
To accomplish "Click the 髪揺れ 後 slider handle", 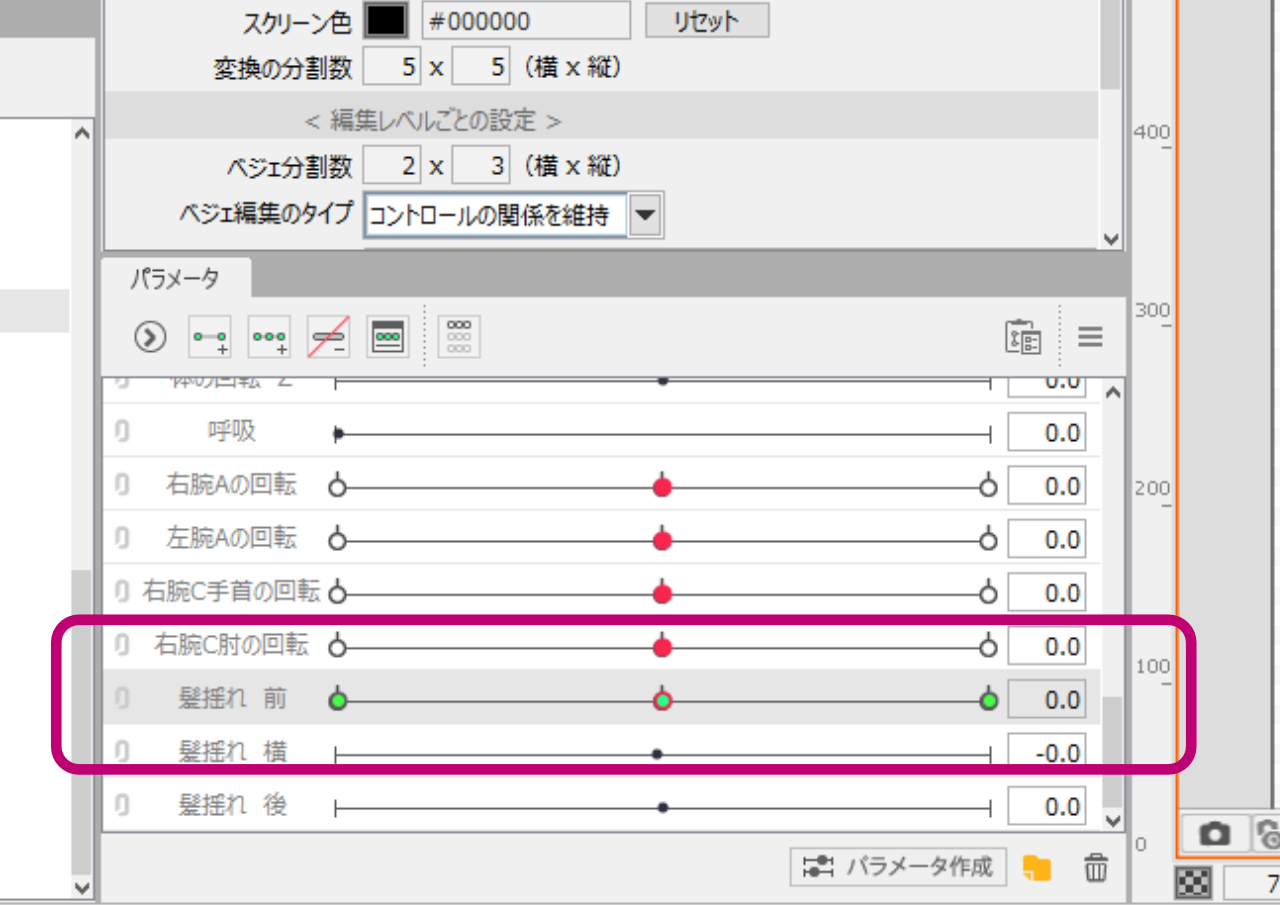I will click(x=662, y=807).
